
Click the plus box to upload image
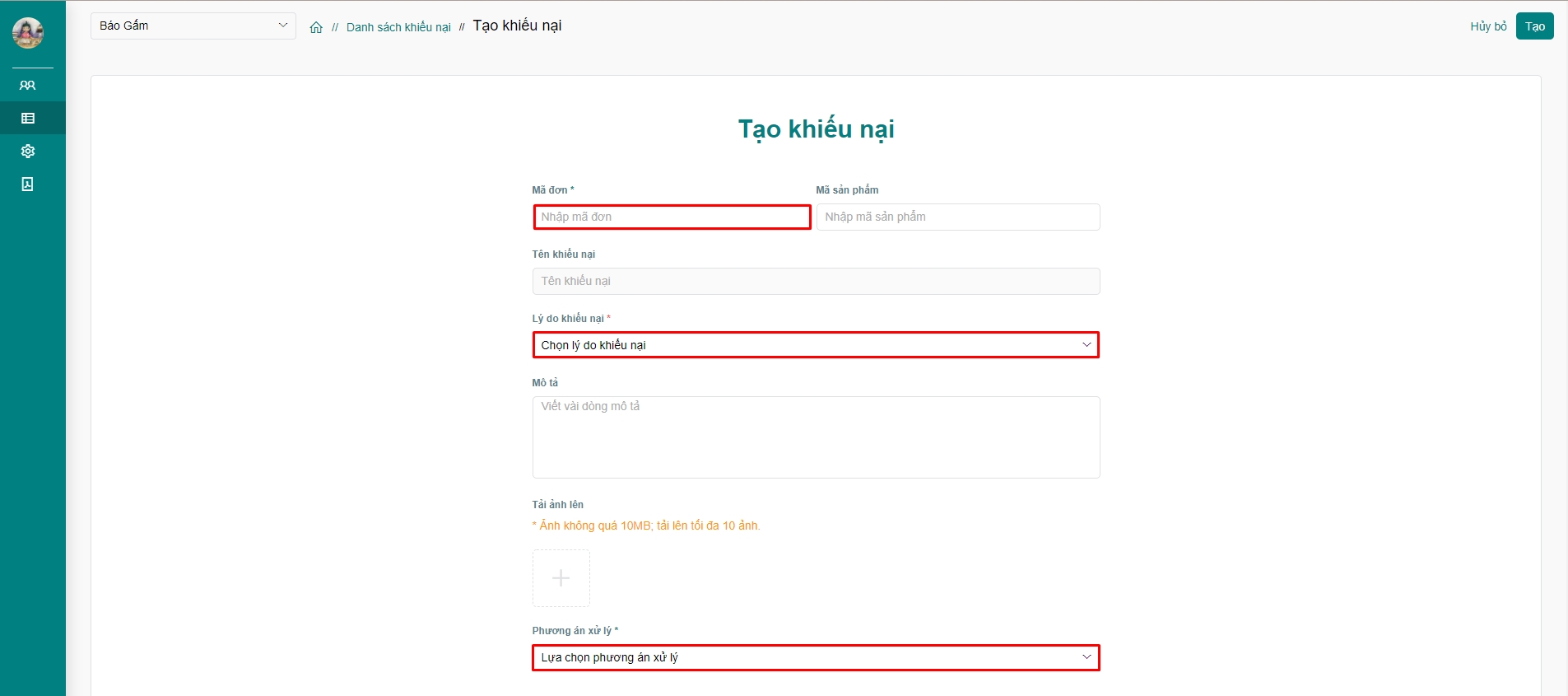561,578
